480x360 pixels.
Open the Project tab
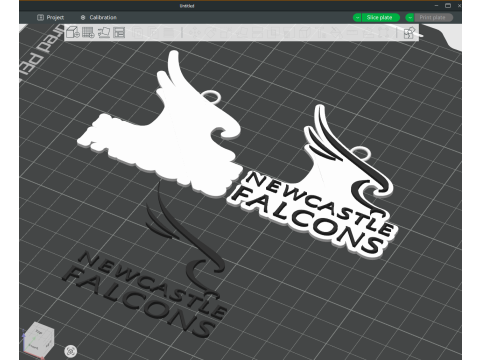click(51, 17)
